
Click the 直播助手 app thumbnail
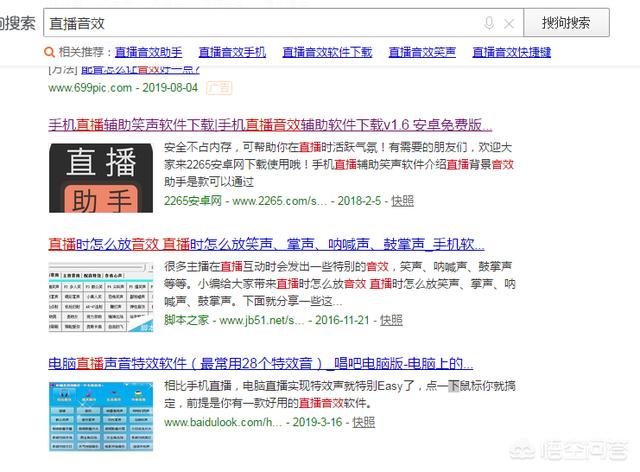click(101, 178)
